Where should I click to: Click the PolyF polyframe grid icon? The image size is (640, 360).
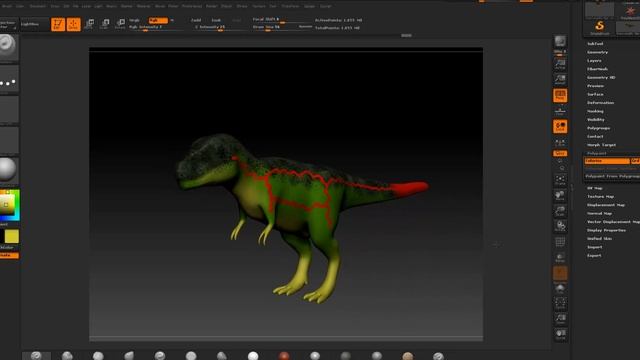click(560, 242)
